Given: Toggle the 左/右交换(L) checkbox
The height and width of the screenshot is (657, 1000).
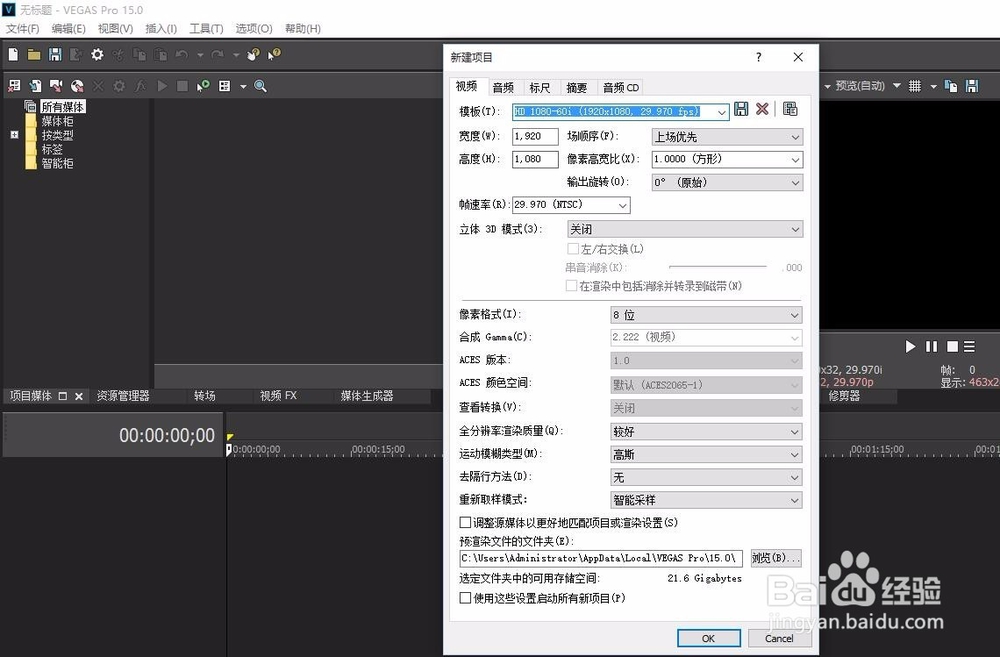Looking at the screenshot, I should tap(573, 249).
